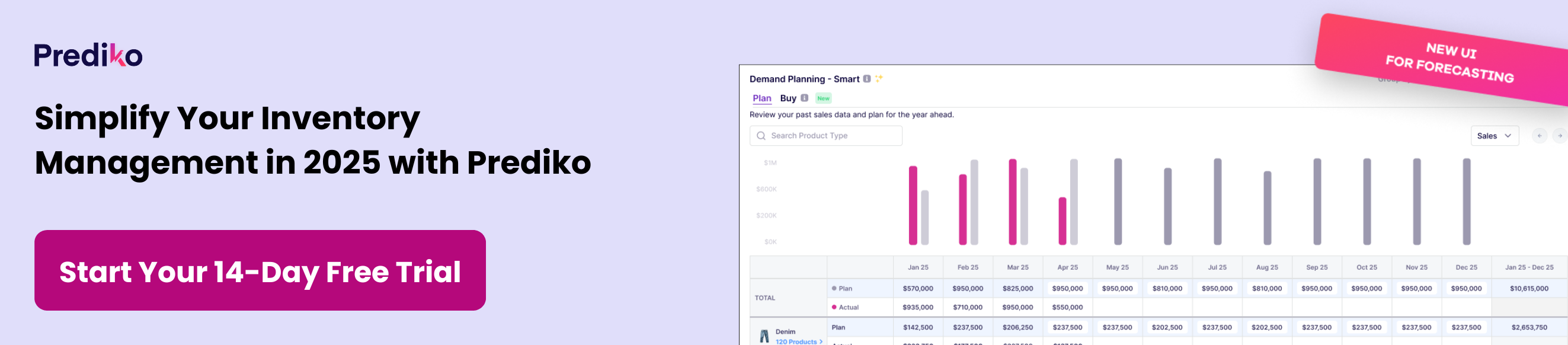Select the Denim $142,500 cell

(x=918, y=327)
